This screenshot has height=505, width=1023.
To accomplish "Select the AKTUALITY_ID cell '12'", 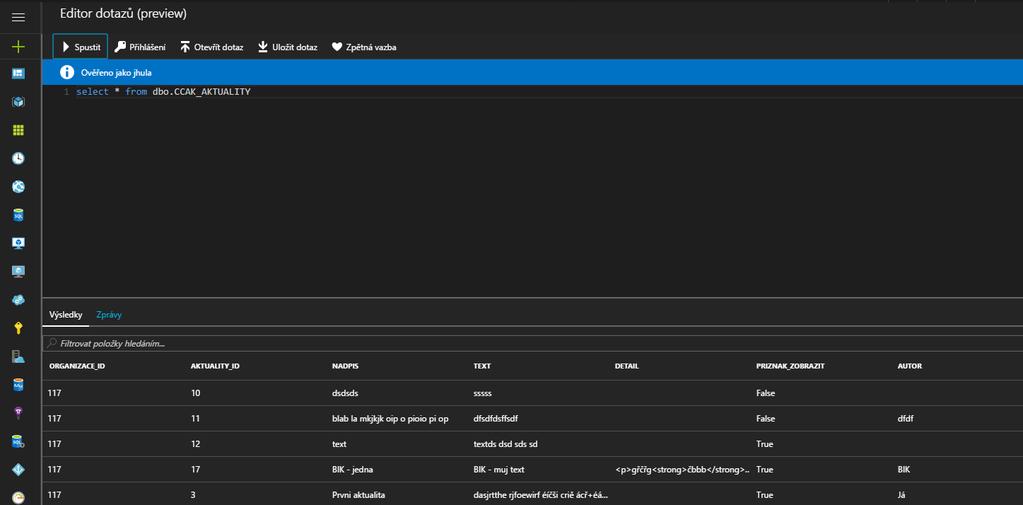I will [x=195, y=444].
